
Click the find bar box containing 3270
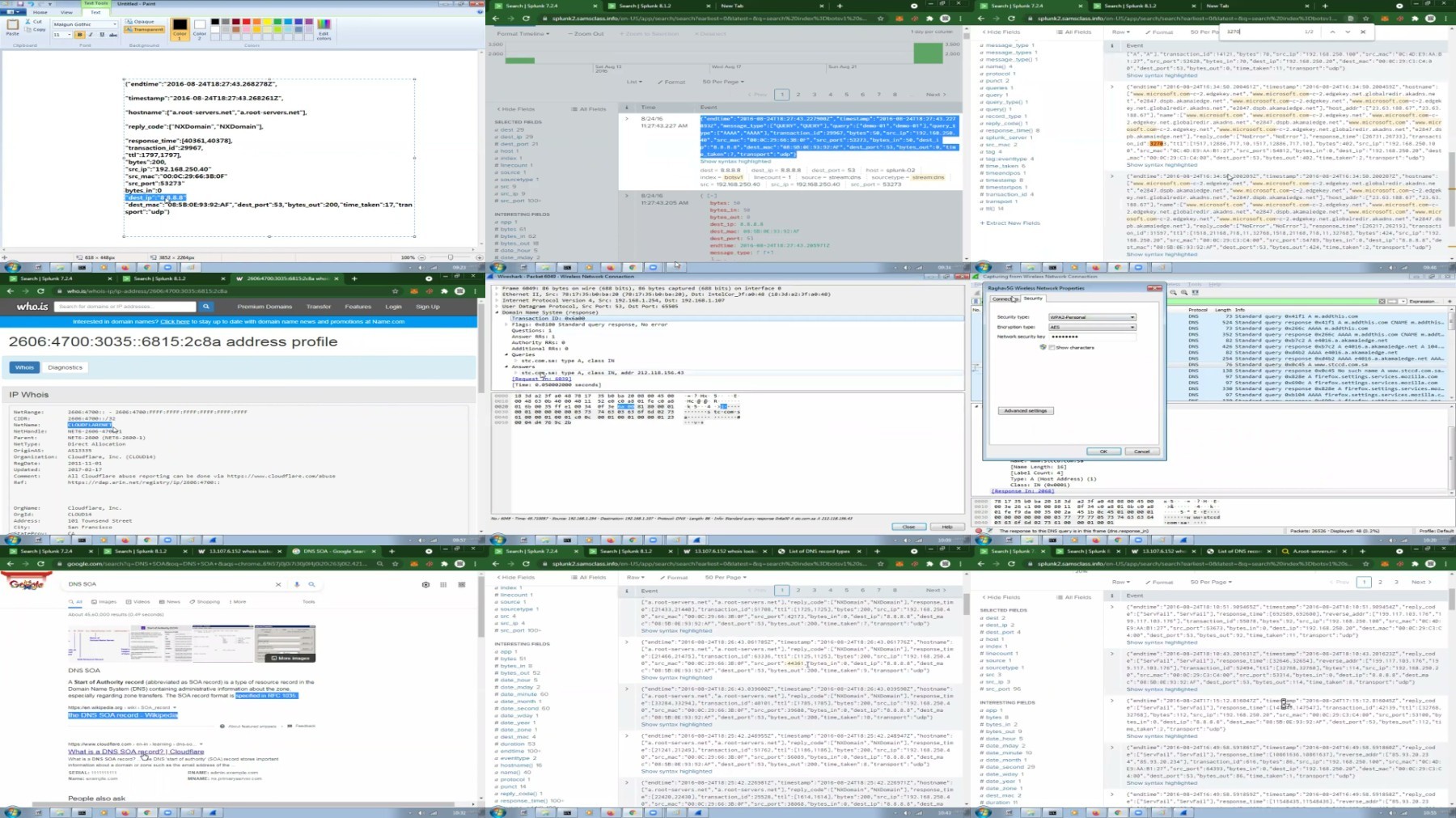(1263, 32)
